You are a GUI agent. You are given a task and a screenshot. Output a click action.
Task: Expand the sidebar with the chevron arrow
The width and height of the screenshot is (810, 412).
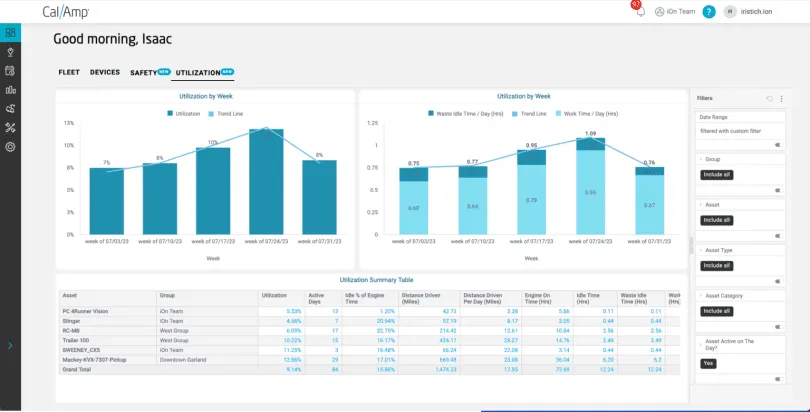coord(10,346)
